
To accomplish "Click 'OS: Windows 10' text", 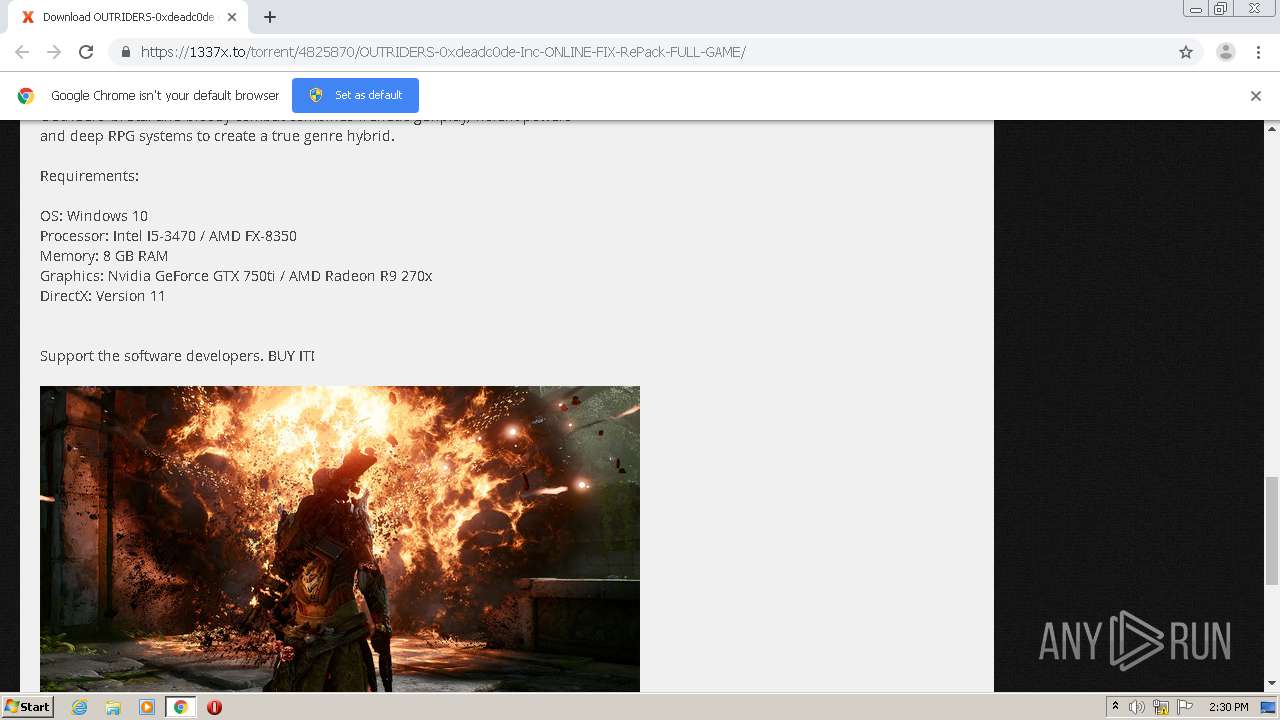I will click(94, 216).
